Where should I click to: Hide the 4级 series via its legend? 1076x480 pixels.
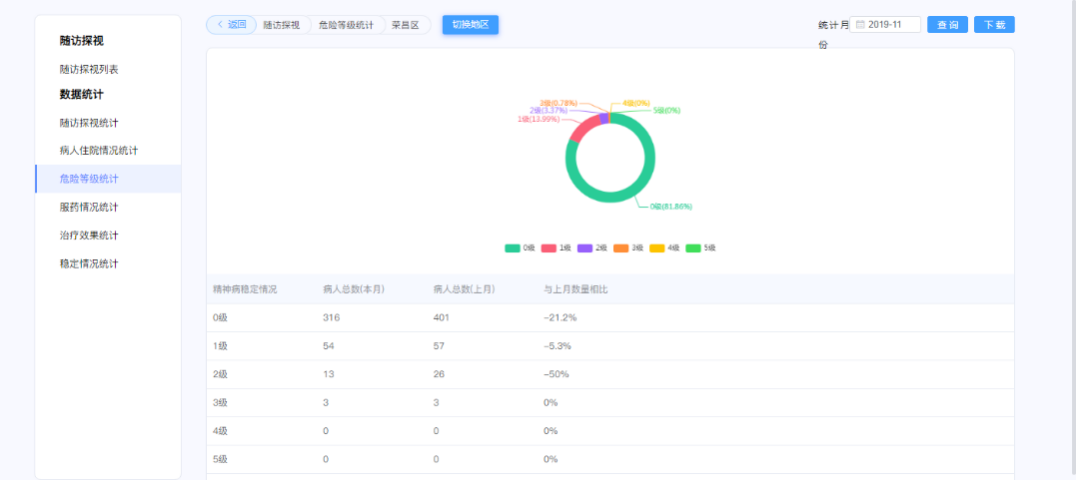664,247
